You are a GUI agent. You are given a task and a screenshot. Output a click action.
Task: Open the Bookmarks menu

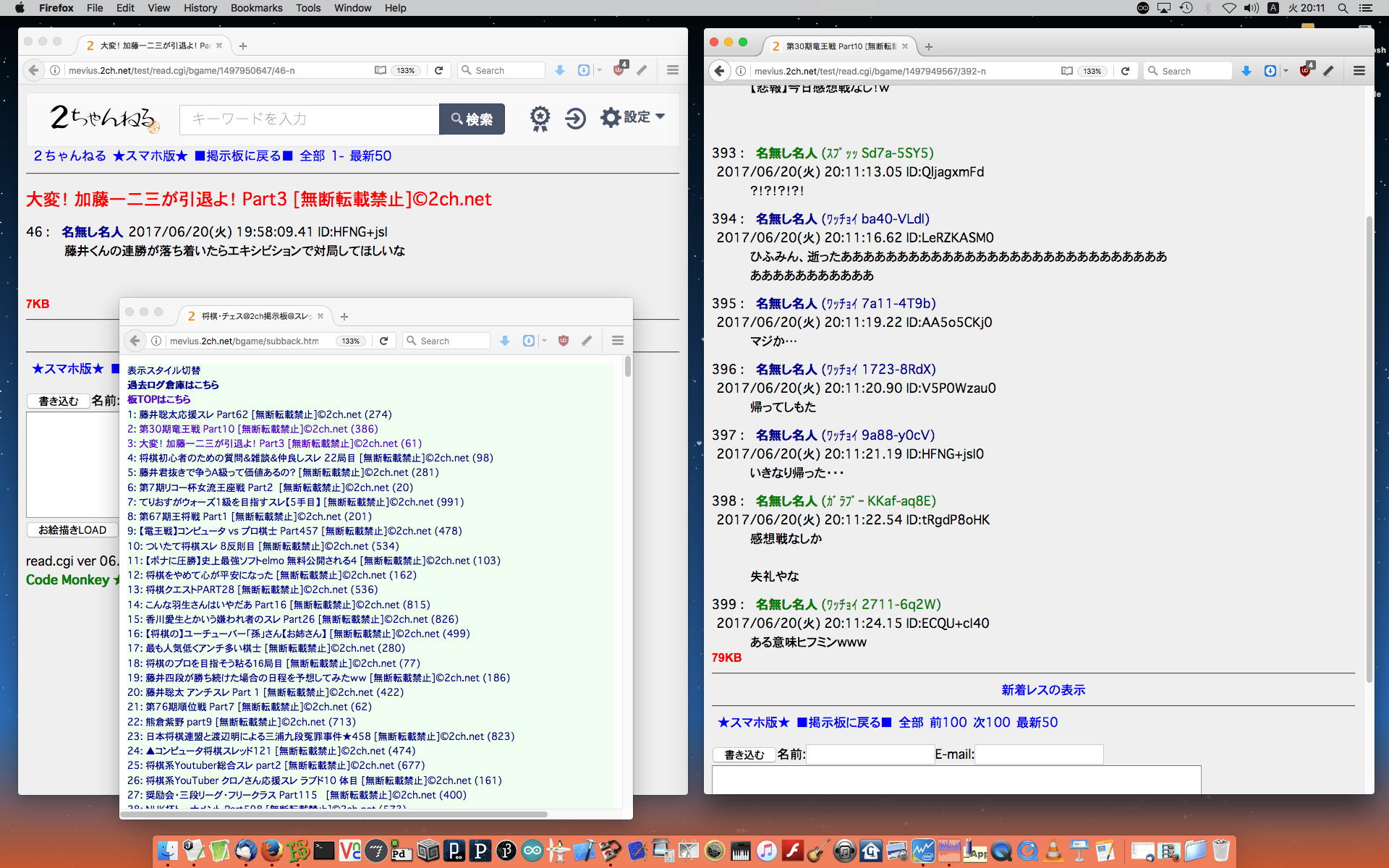coord(256,8)
